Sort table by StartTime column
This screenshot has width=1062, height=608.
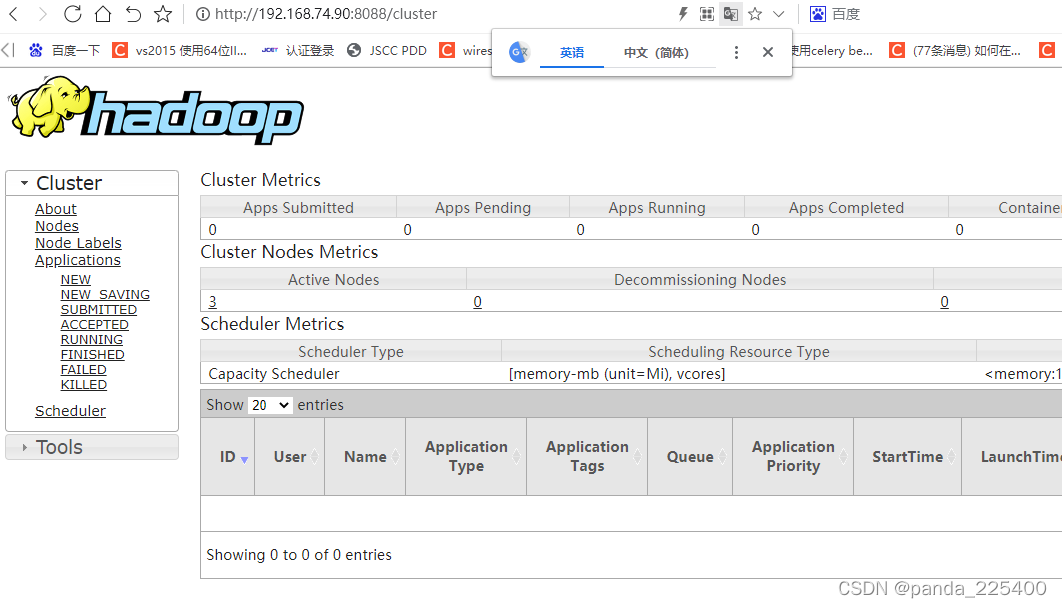(908, 457)
